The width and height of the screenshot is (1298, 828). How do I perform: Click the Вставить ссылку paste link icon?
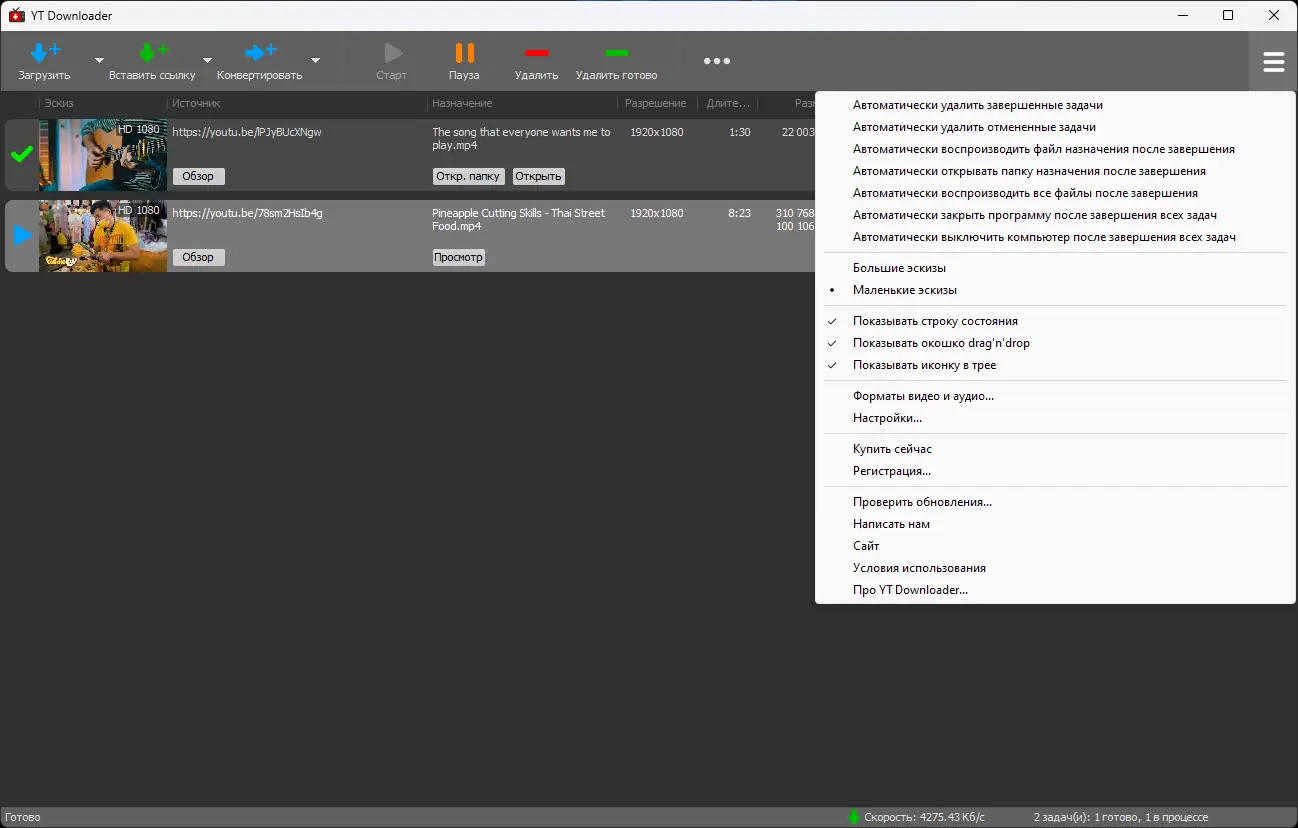pyautogui.click(x=153, y=53)
